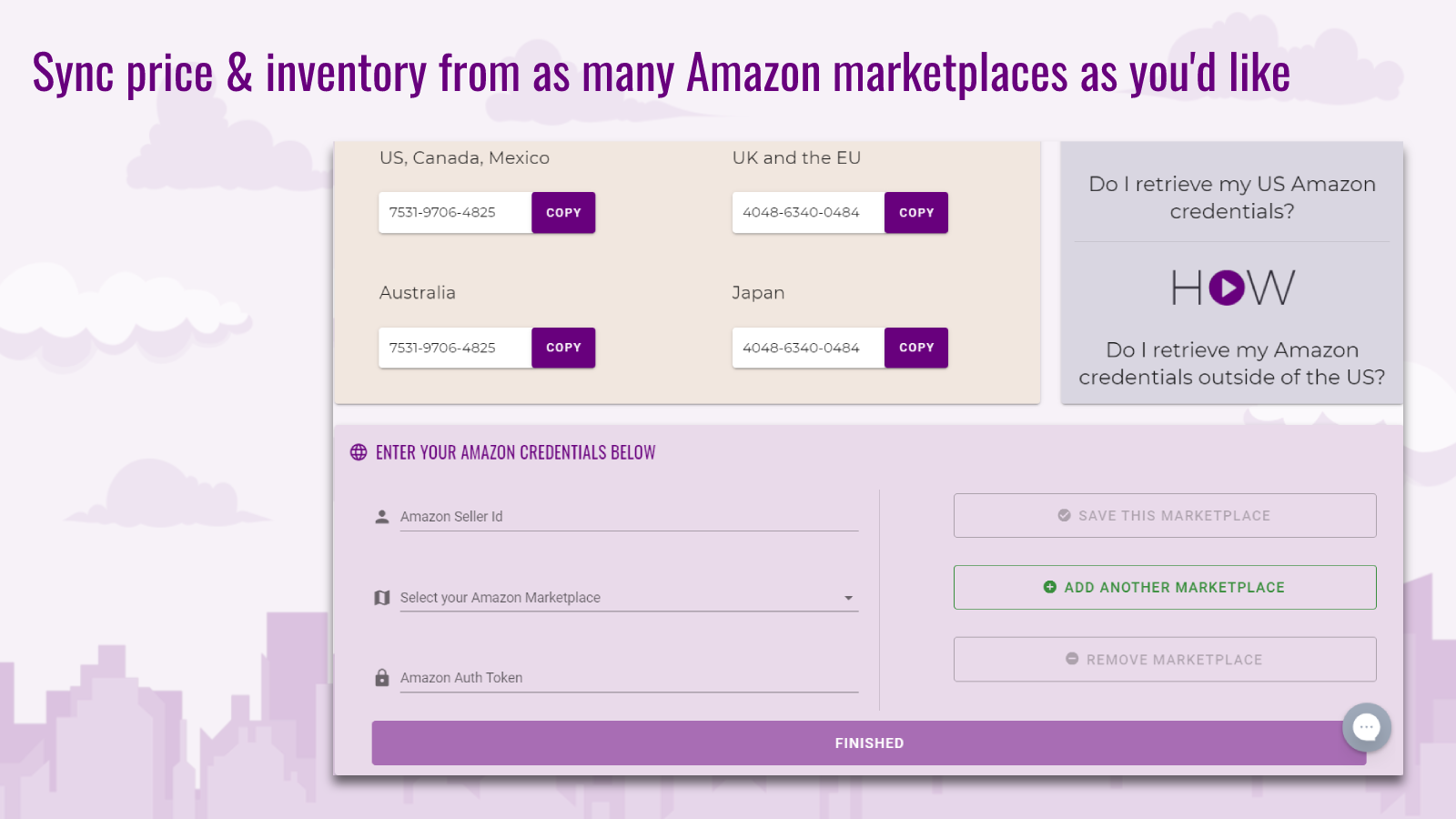
Task: Copy the UK and the EU credential code
Action: pyautogui.click(x=915, y=212)
